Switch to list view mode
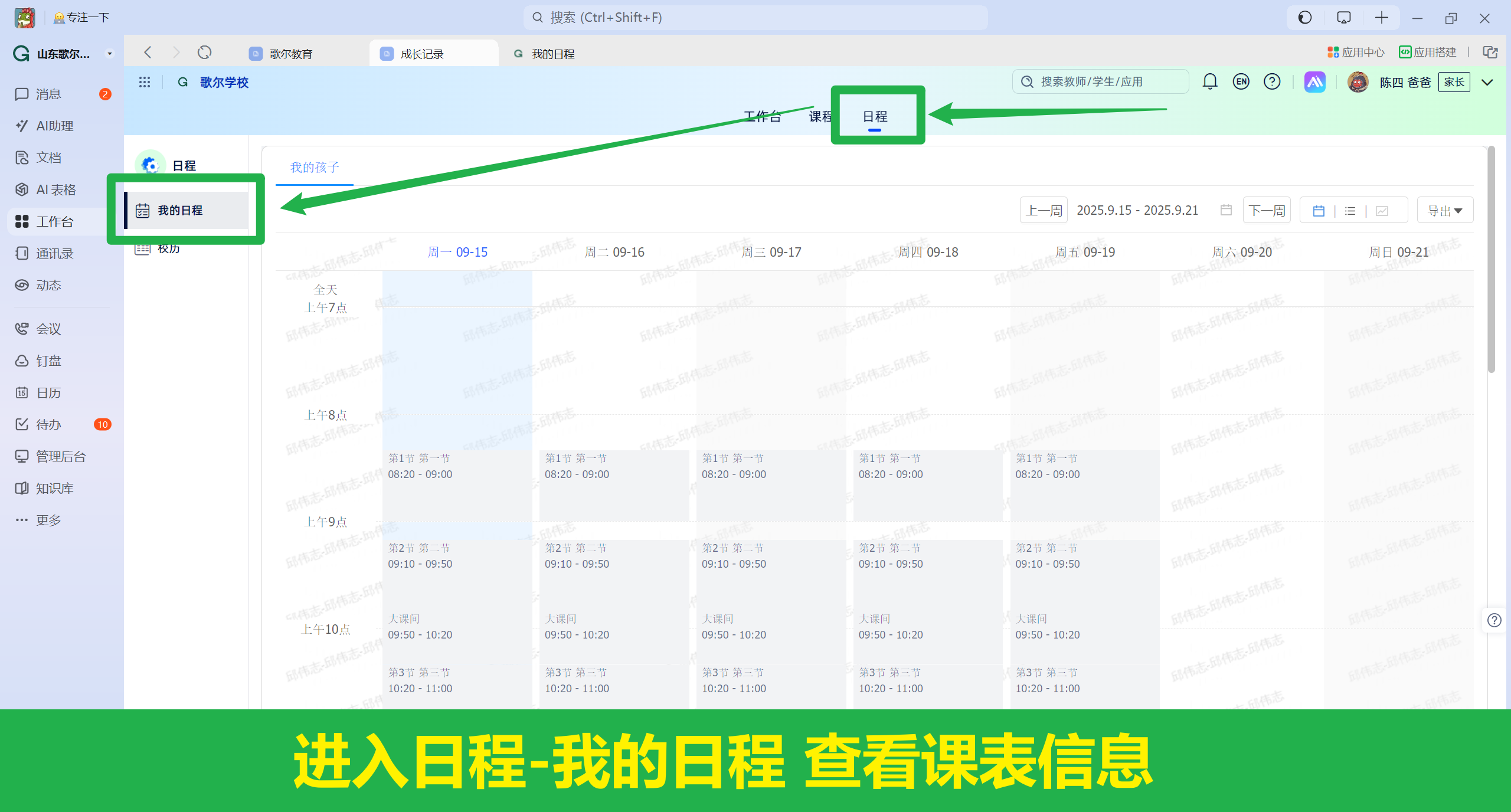 point(1350,211)
